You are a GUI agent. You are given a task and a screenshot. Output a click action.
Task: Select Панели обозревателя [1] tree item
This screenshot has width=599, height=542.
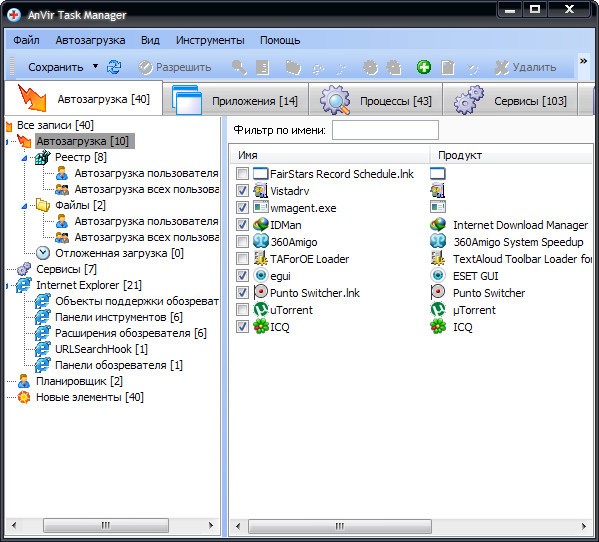coord(119,365)
